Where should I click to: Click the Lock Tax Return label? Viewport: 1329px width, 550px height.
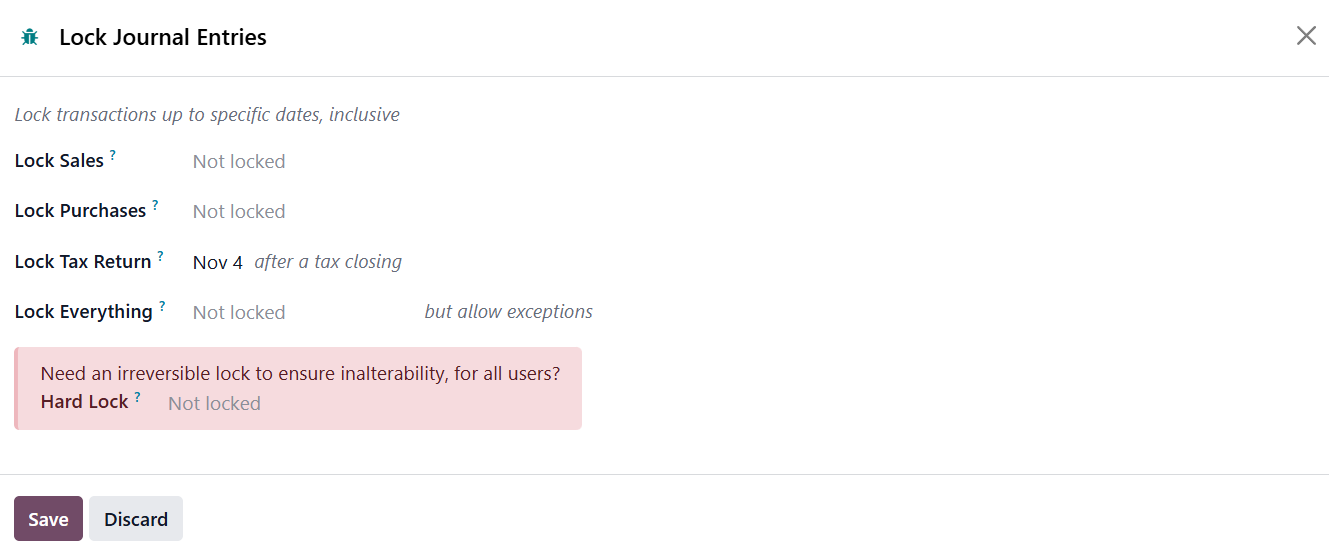83,262
